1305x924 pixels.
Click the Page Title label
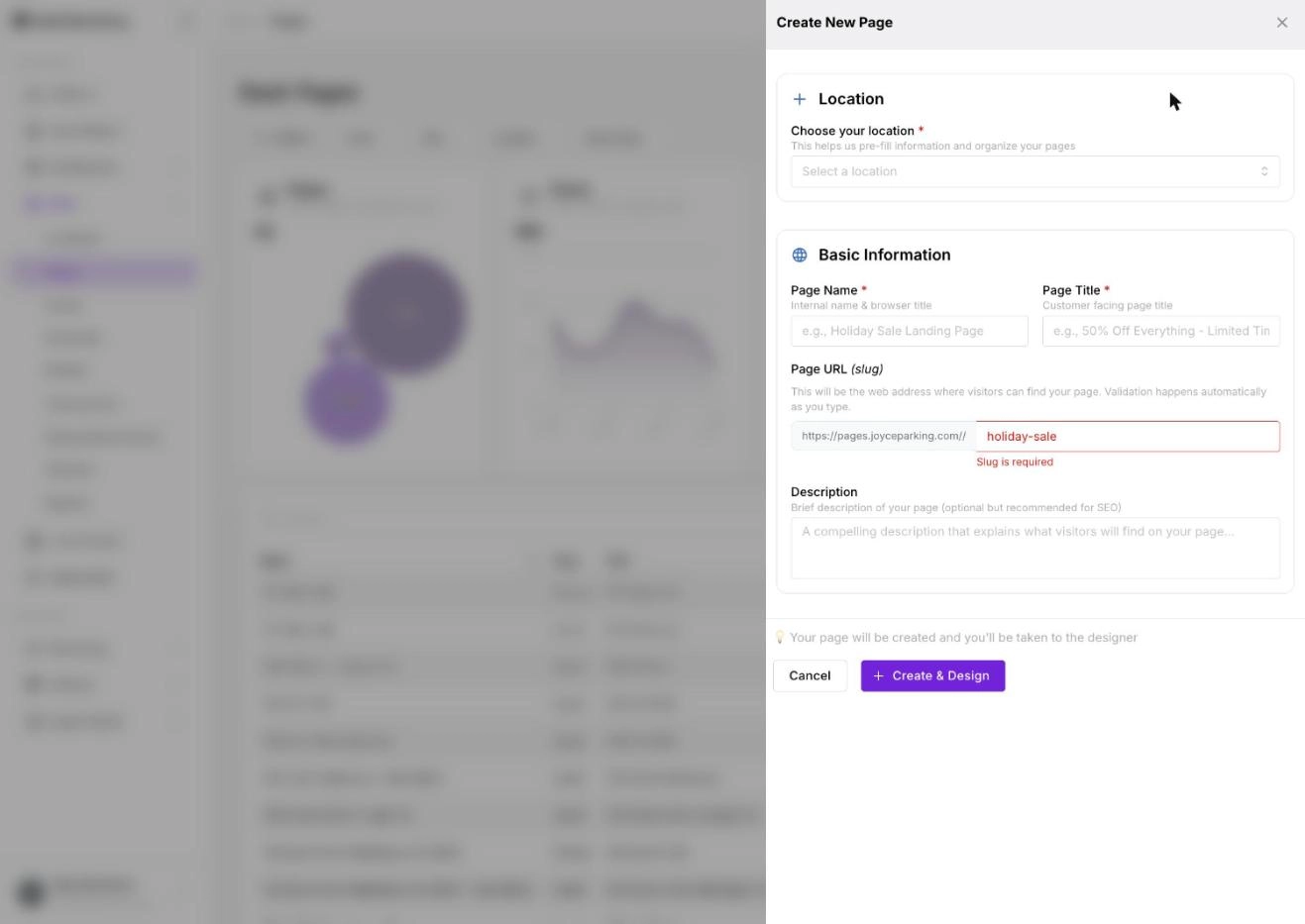1071,290
